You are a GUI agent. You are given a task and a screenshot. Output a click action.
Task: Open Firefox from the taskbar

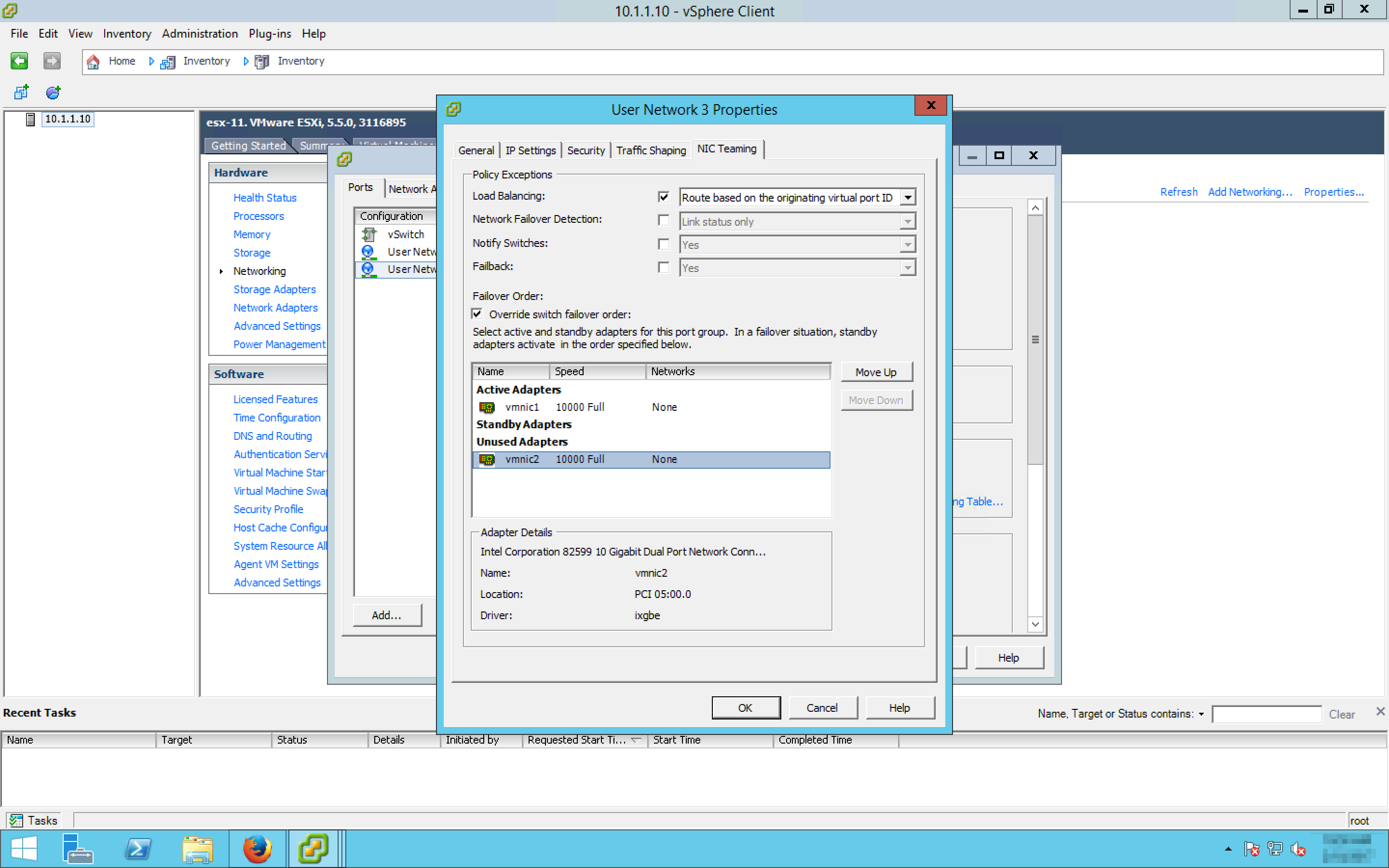tap(257, 849)
